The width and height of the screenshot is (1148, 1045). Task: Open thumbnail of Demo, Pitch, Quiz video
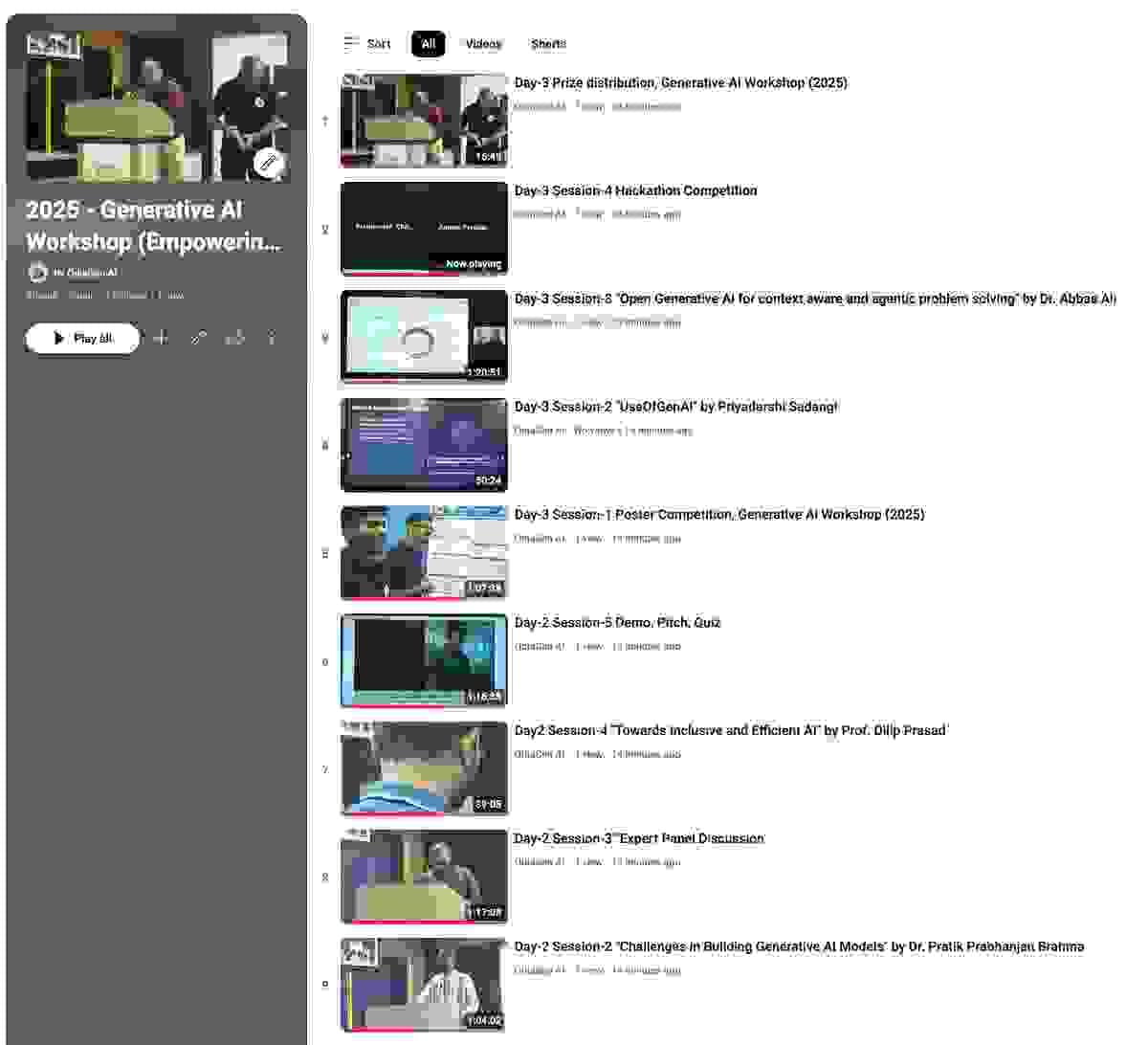pos(424,661)
